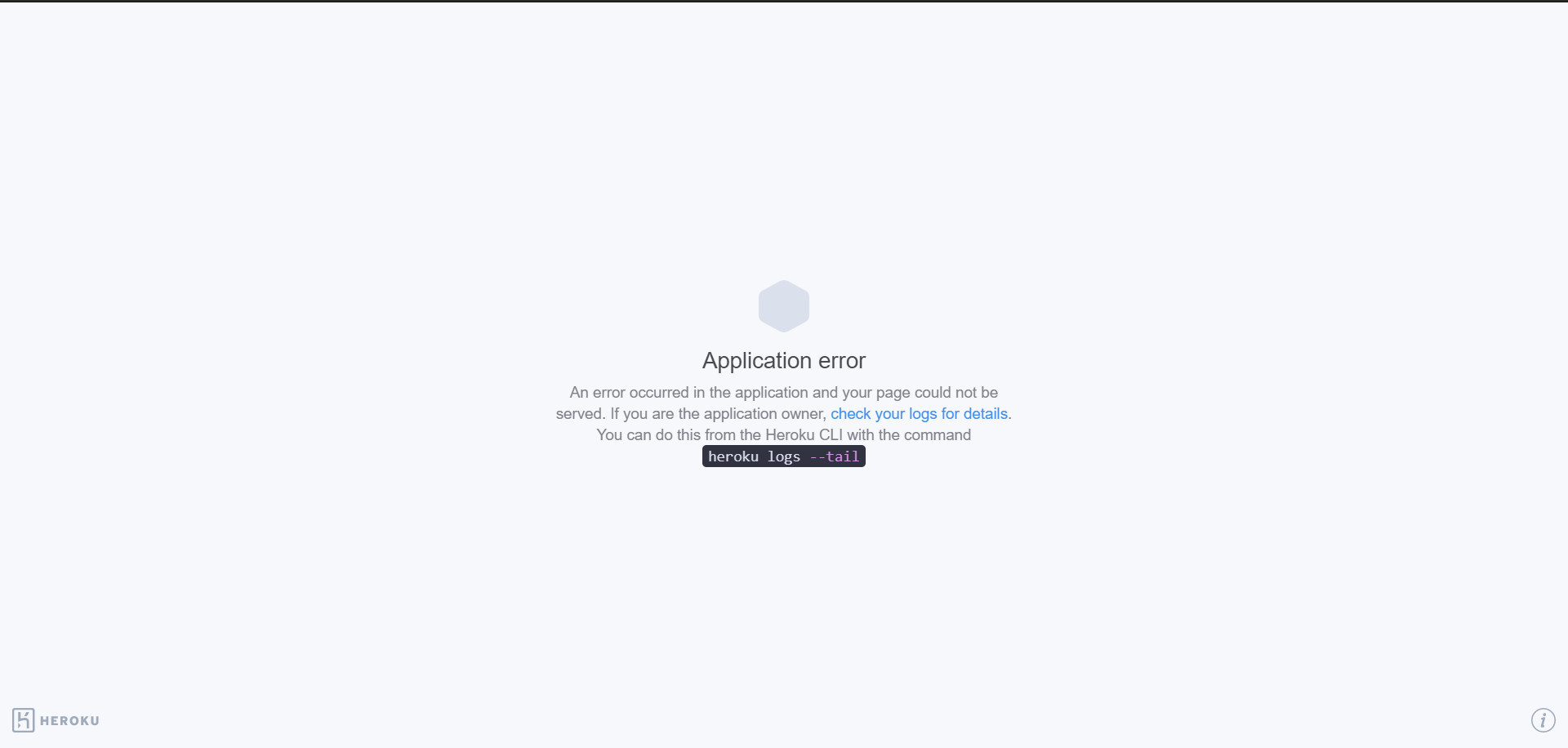This screenshot has width=1568, height=748.
Task: Follow the 'check your logs for details' link
Action: pyautogui.click(x=919, y=414)
